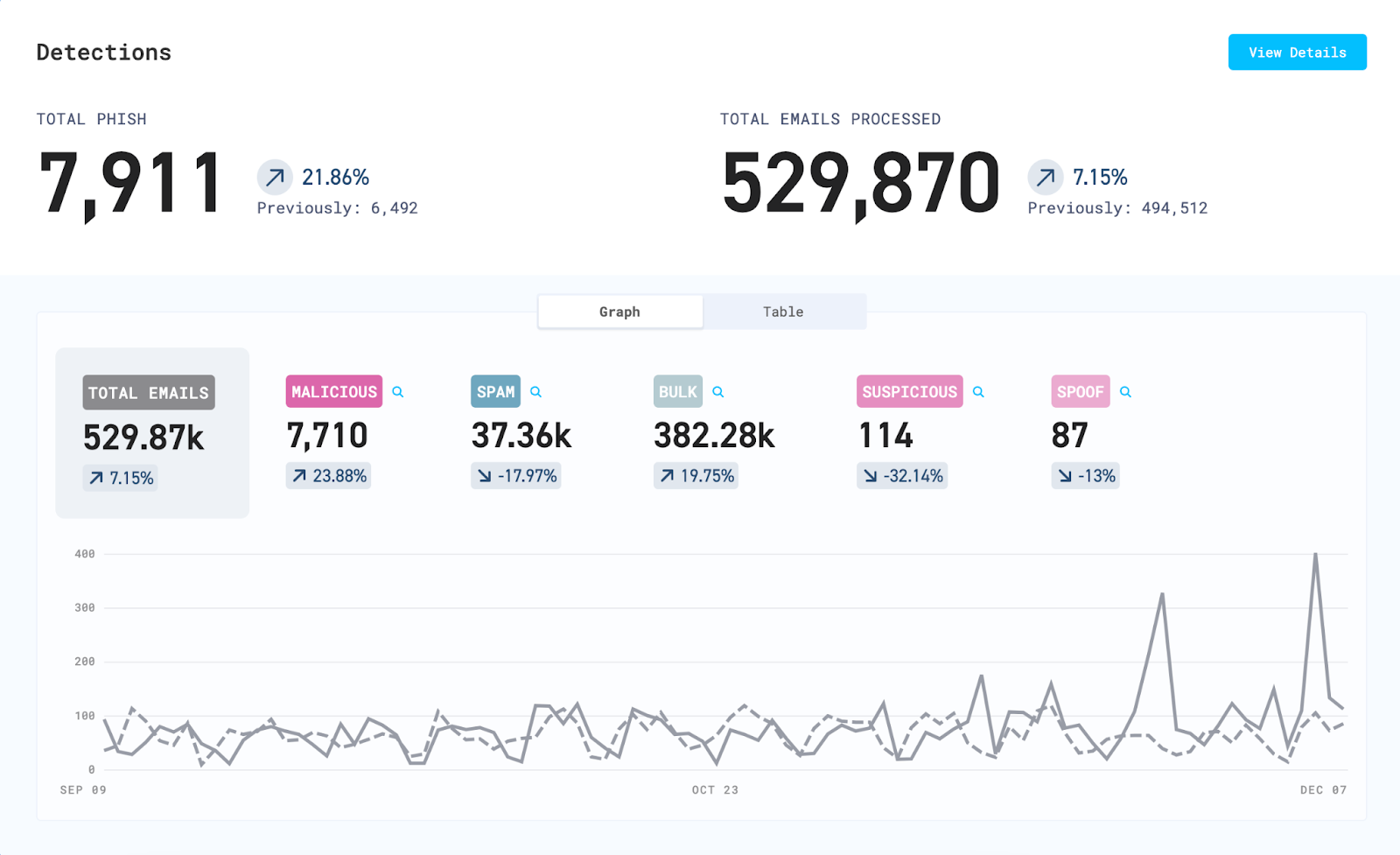Click the Malicious 23.88% change badge
Screen dimensions: 1400x855
pyautogui.click(x=328, y=476)
